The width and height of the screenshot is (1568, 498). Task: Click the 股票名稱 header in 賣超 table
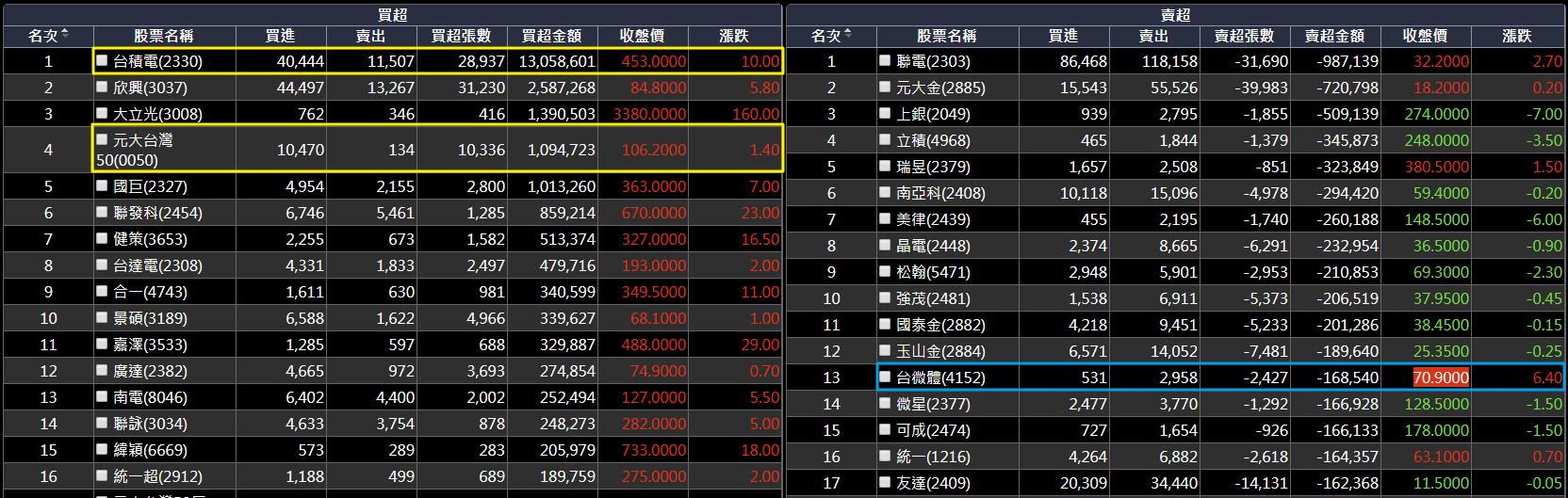947,36
